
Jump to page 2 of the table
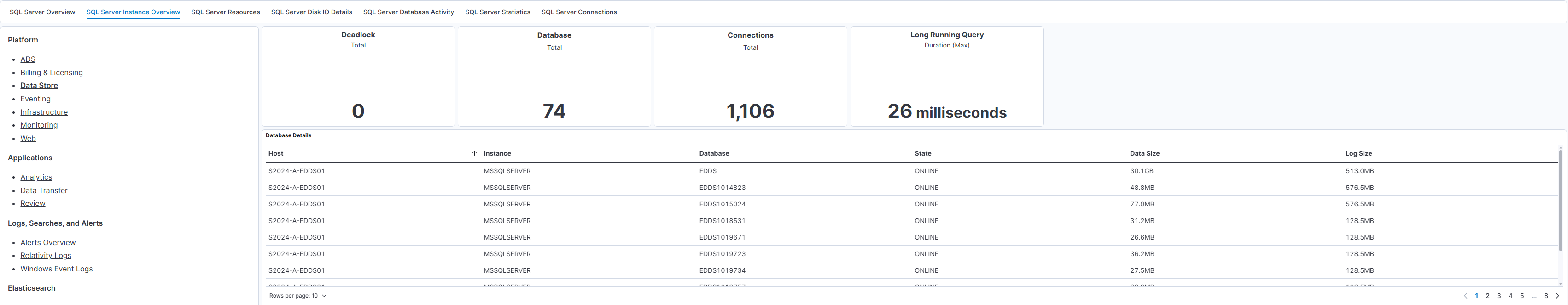click(1488, 296)
